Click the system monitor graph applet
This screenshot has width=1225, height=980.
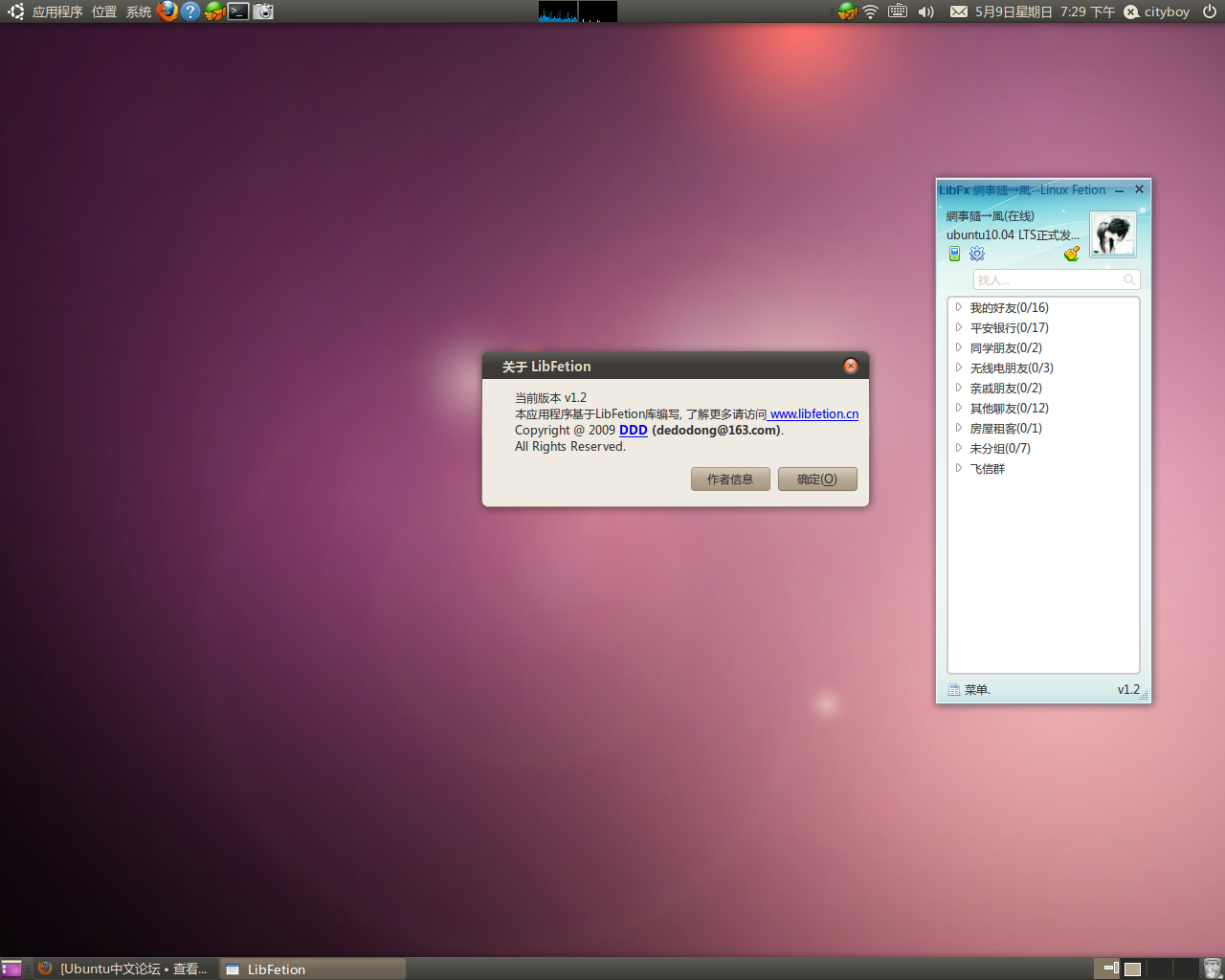[x=577, y=11]
